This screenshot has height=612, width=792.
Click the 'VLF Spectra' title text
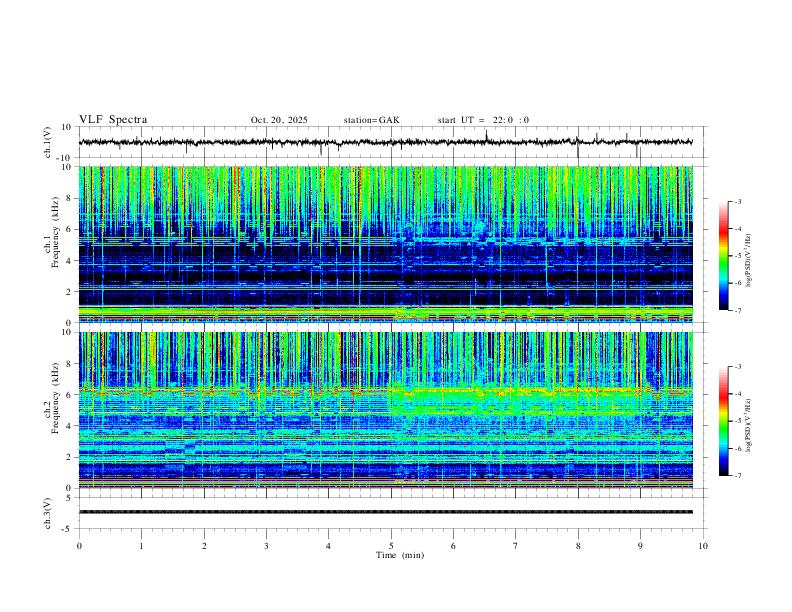pyautogui.click(x=113, y=120)
